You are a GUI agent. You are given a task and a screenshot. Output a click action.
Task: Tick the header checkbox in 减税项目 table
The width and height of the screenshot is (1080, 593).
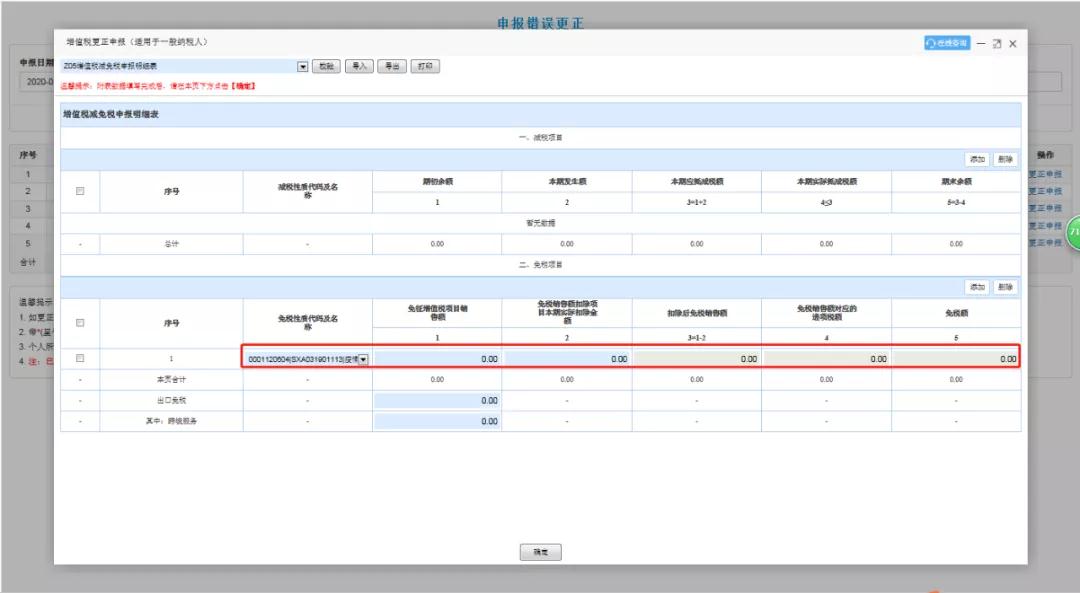[x=80, y=191]
